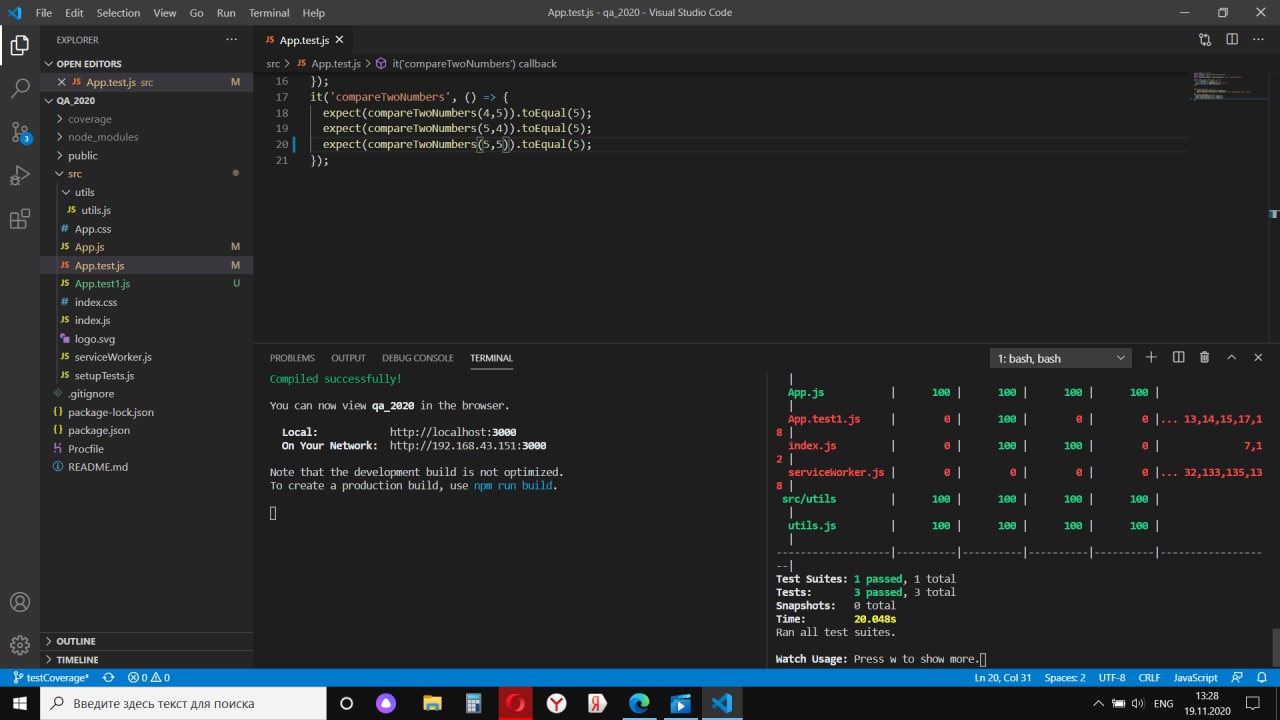Open notifications bell in status bar
This screenshot has height=720, width=1280.
click(x=1262, y=677)
